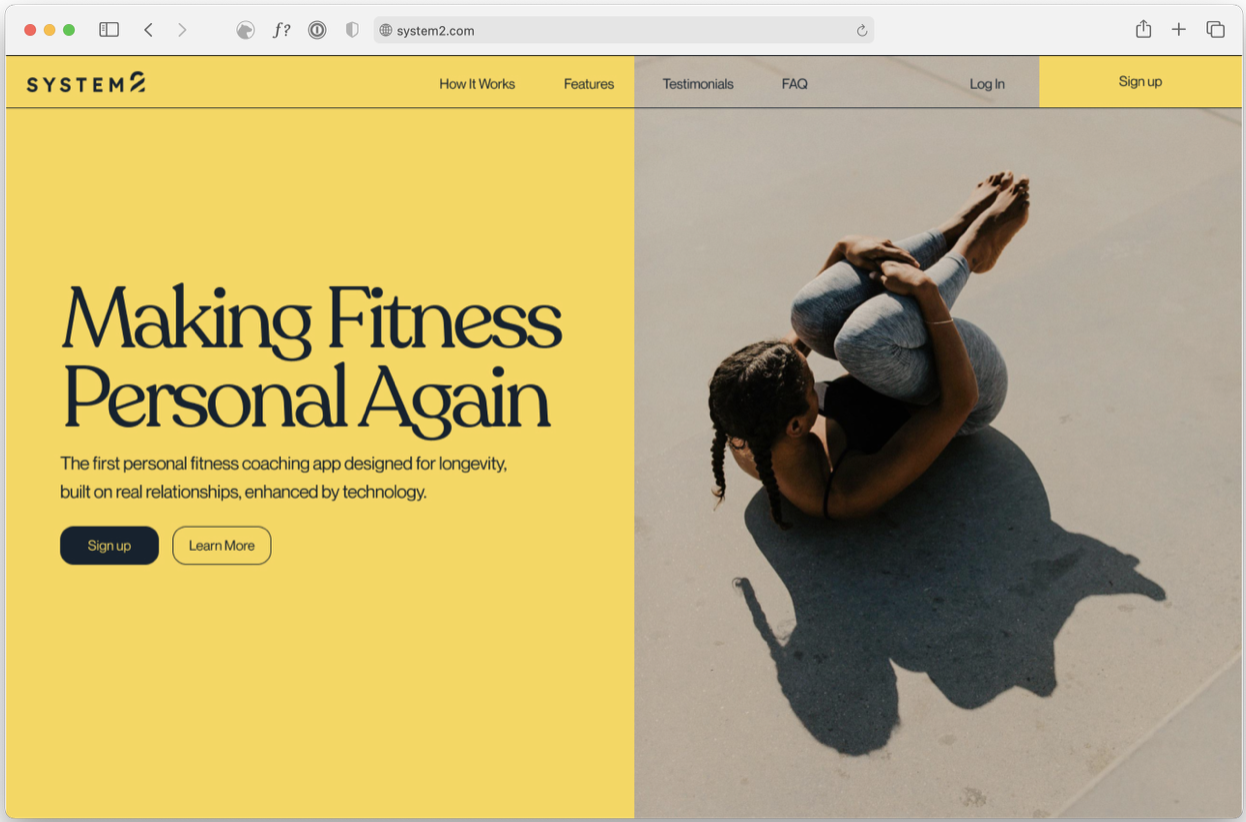Click the Log In link

coord(987,84)
